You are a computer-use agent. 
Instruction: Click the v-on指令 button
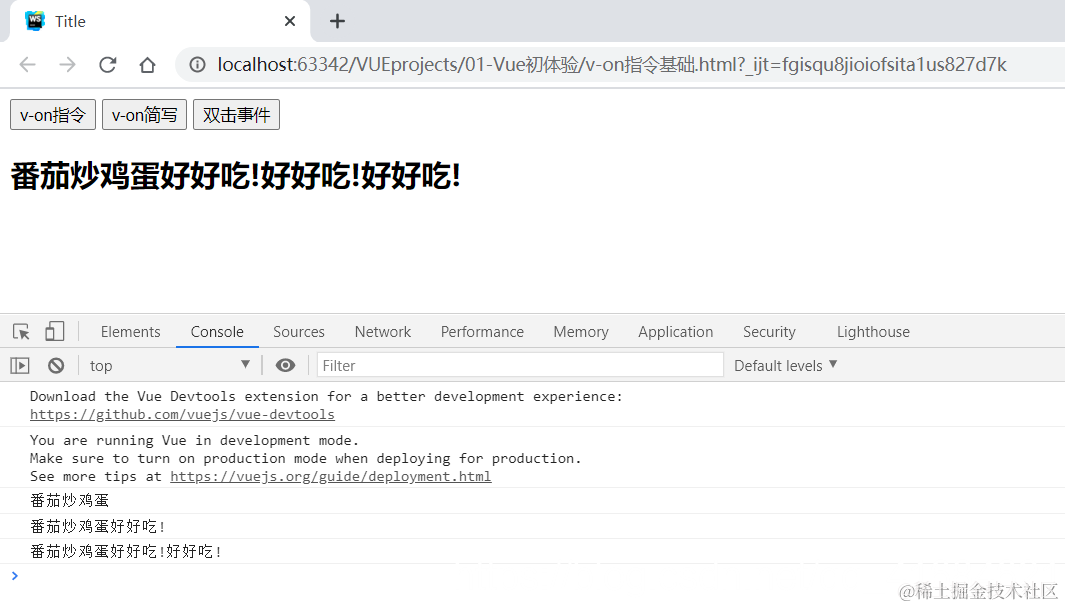(x=53, y=115)
